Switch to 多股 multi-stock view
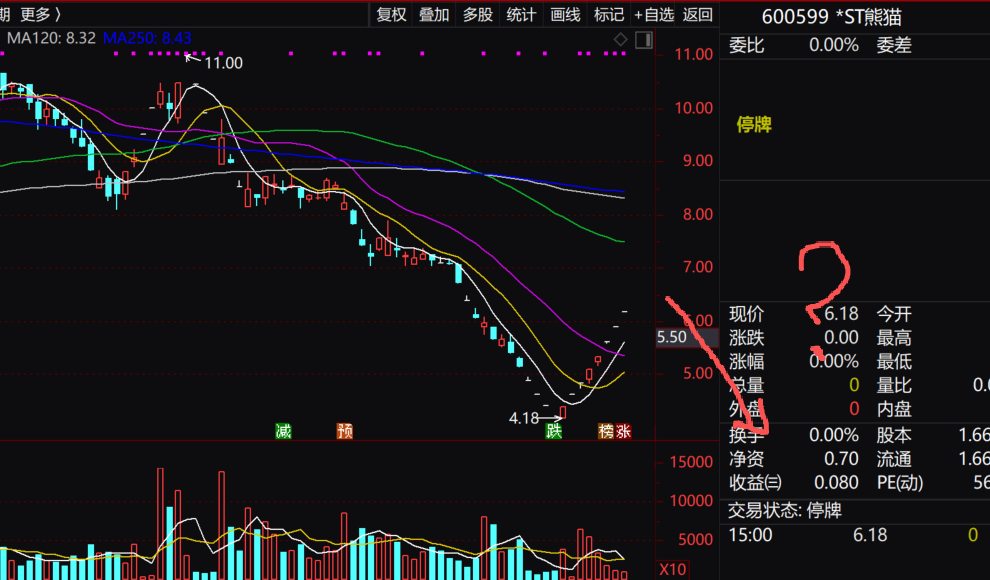The width and height of the screenshot is (990, 580). [478, 14]
